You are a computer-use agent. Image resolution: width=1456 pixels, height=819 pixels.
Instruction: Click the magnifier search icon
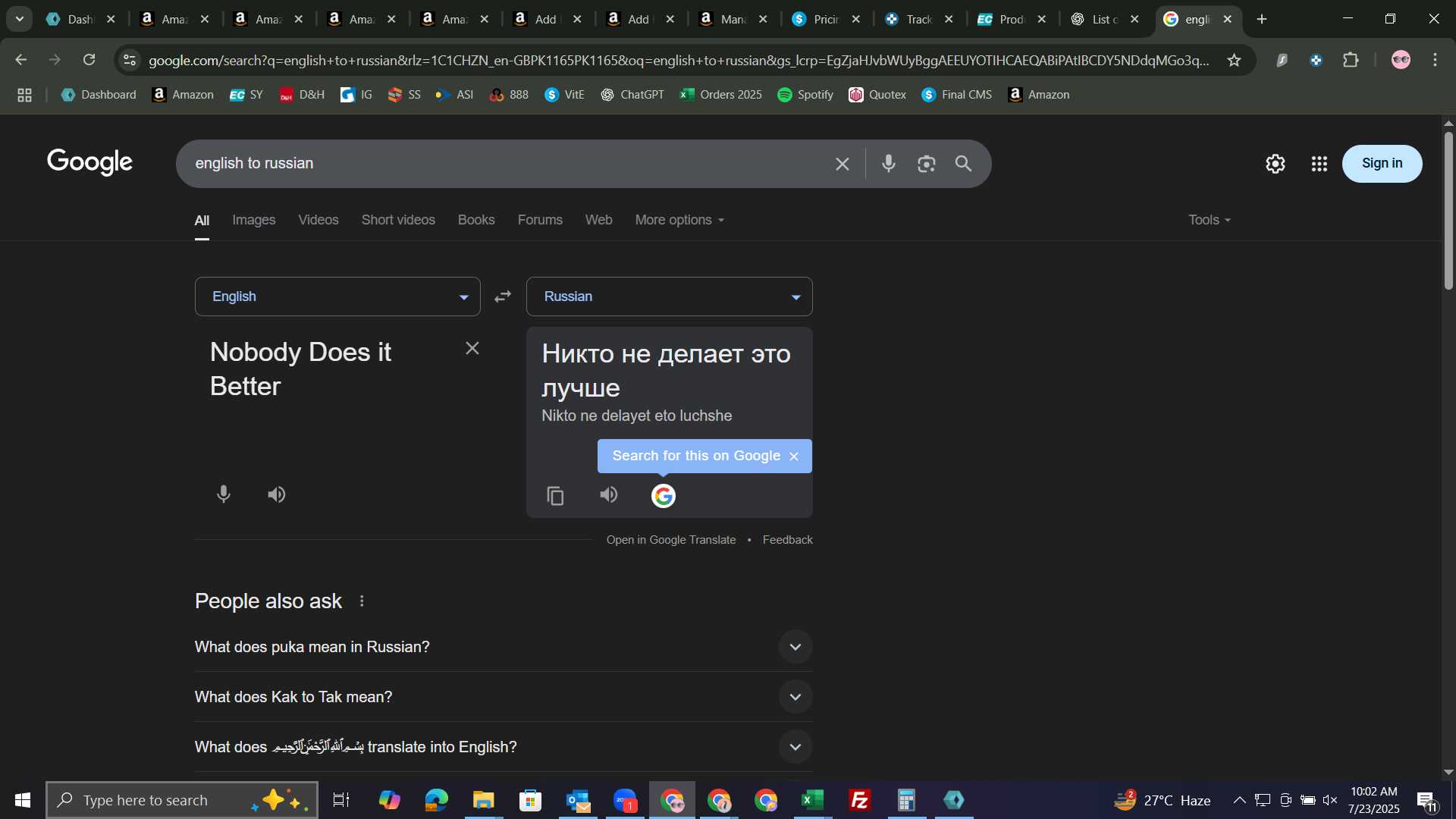963,164
